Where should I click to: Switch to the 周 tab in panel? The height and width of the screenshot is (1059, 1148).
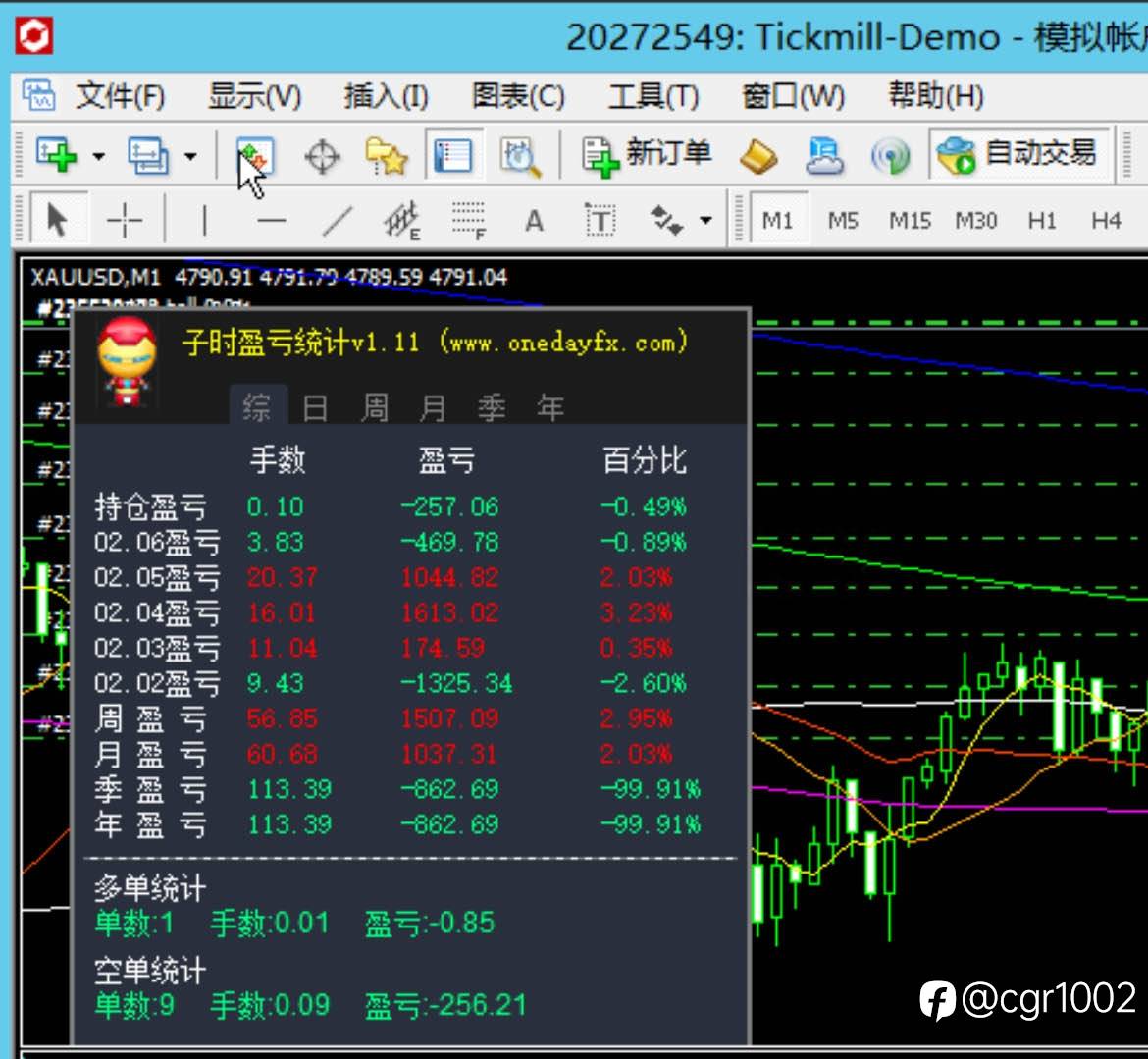click(x=374, y=407)
